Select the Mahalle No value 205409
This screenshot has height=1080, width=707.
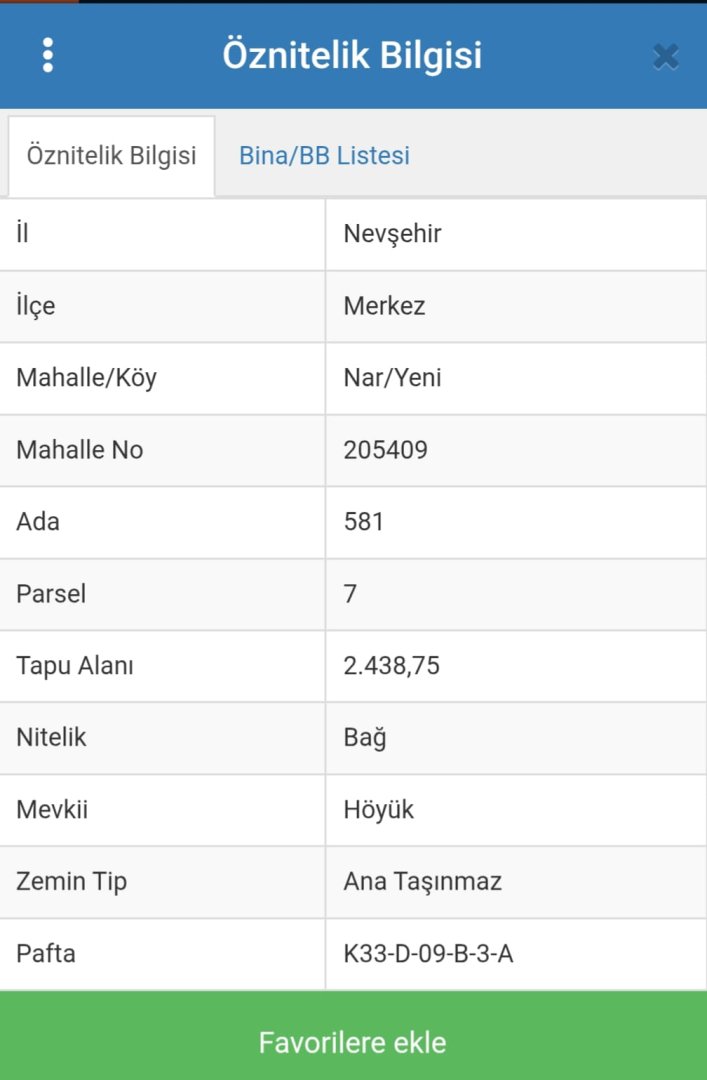[386, 450]
